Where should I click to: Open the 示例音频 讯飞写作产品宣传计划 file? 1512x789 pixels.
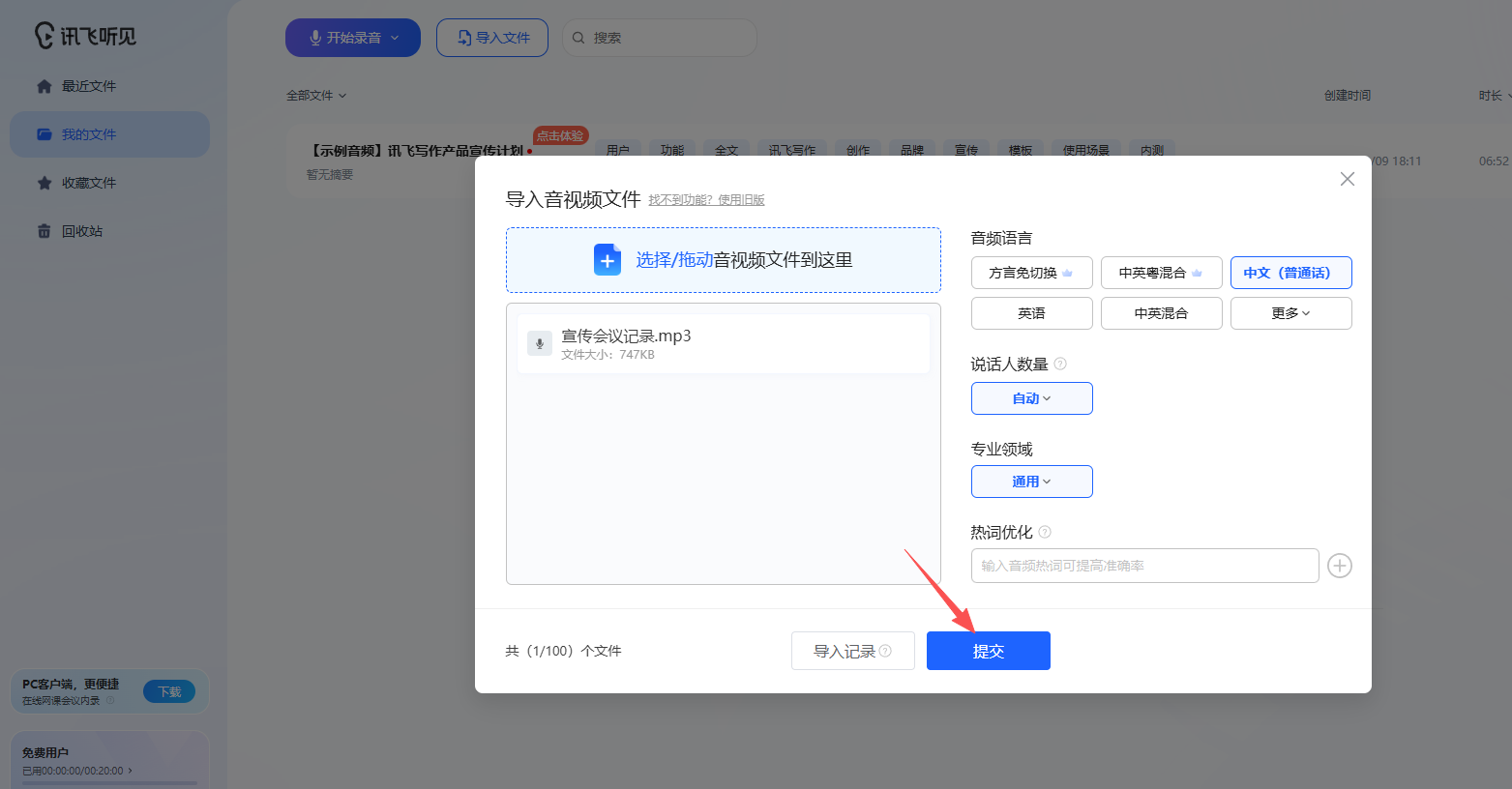(416, 151)
